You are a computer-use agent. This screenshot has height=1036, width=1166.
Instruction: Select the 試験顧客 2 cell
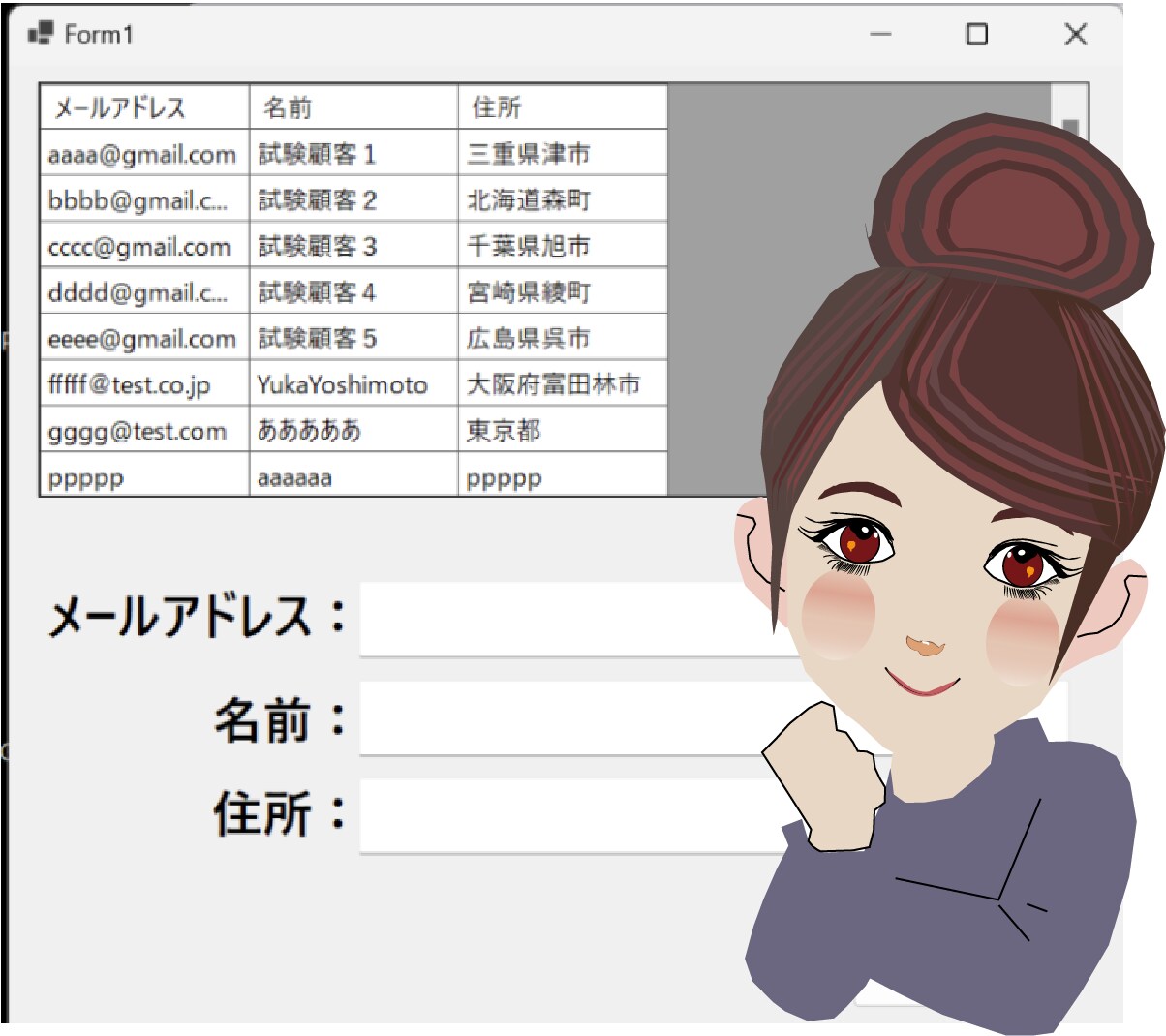(x=353, y=199)
